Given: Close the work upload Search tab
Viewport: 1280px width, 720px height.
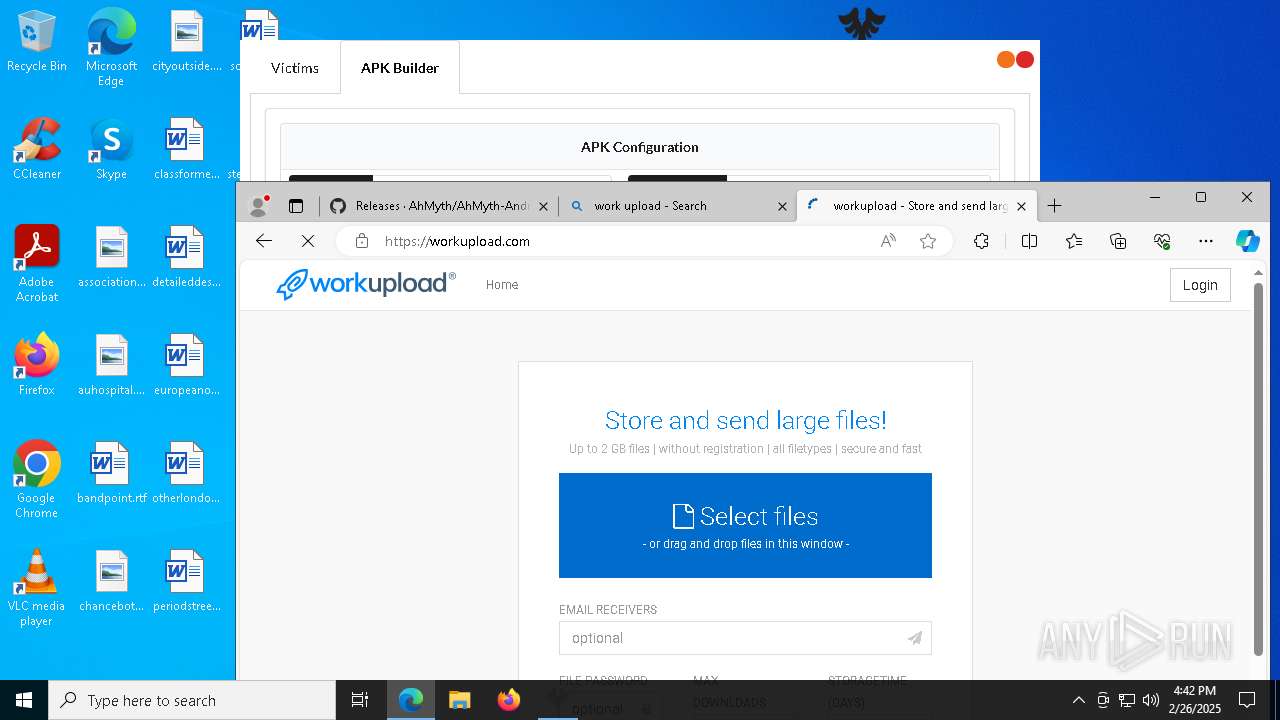Looking at the screenshot, I should [782, 206].
